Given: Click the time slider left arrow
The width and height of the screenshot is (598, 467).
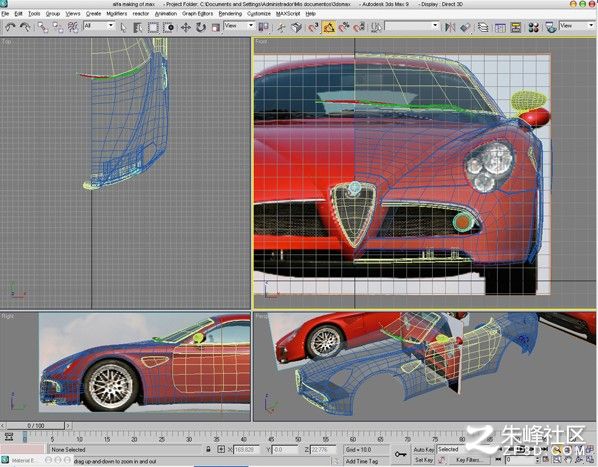Looking at the screenshot, I should tap(3, 425).
